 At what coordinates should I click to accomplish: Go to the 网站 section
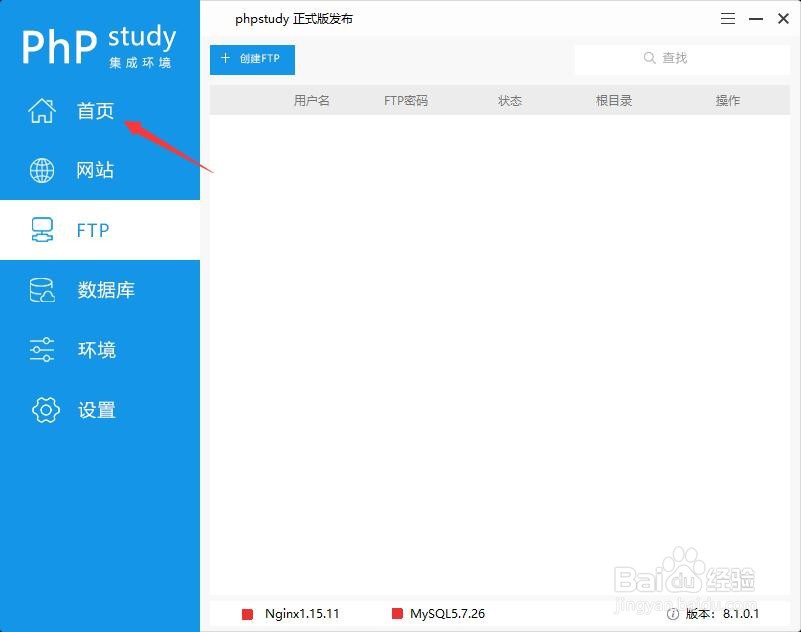click(100, 170)
